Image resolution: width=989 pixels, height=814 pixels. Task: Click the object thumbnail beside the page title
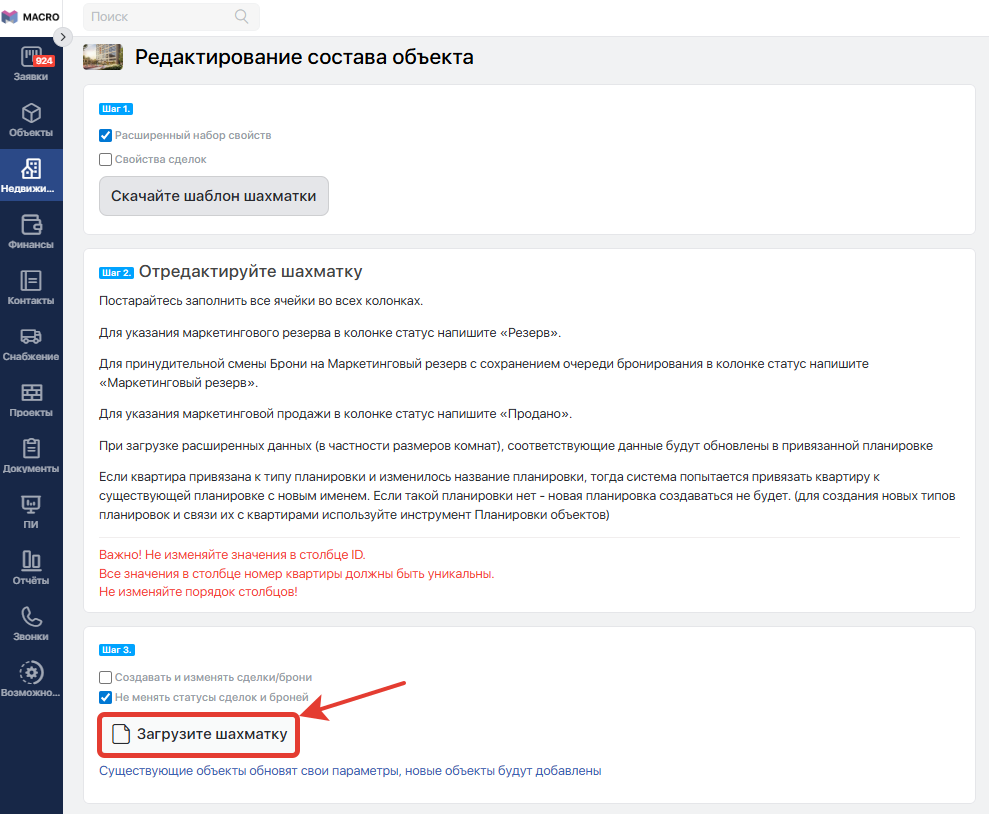[x=103, y=57]
